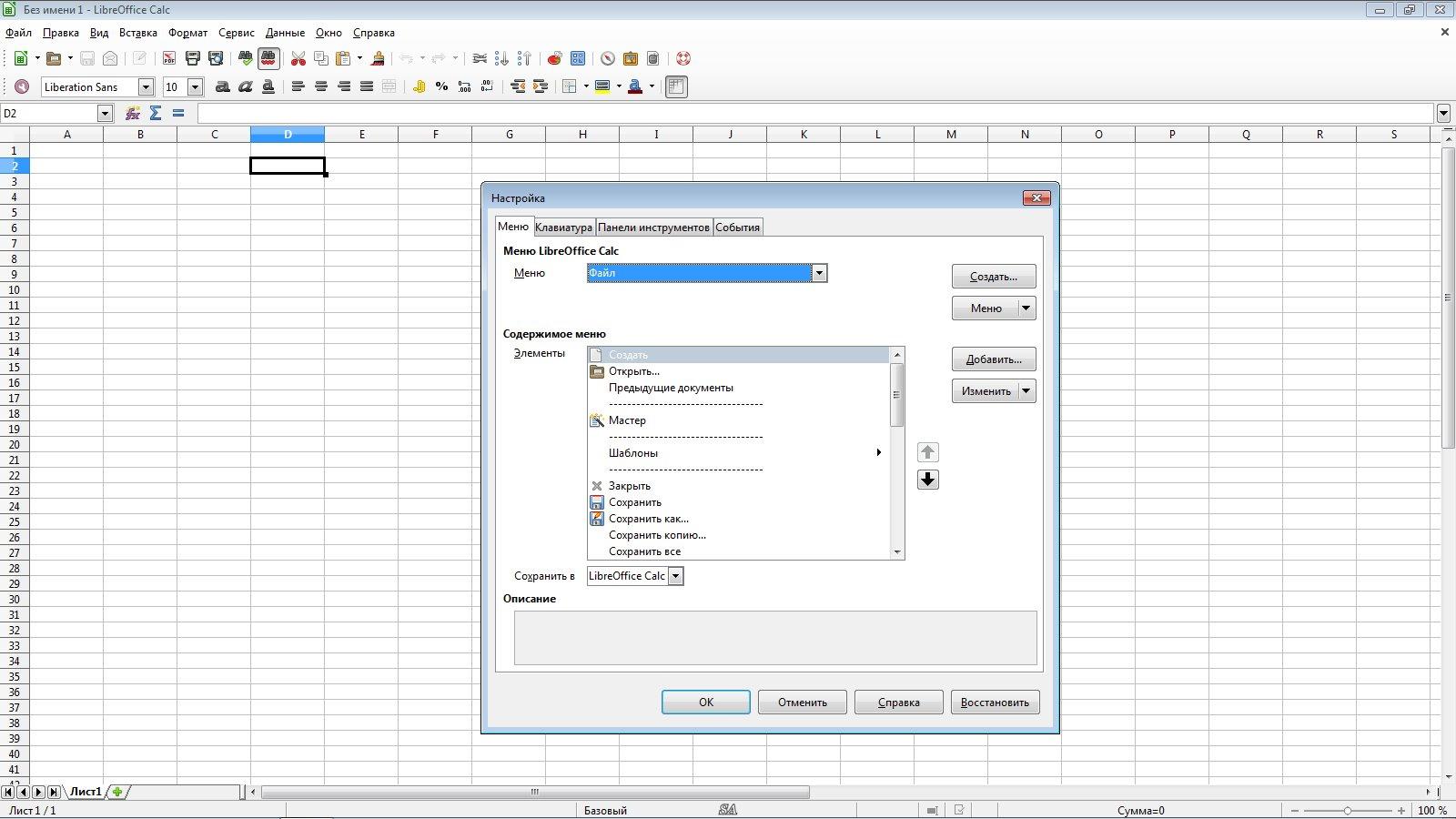1456x819 pixels.
Task: Move selected menu item down with arrow
Action: click(x=927, y=480)
